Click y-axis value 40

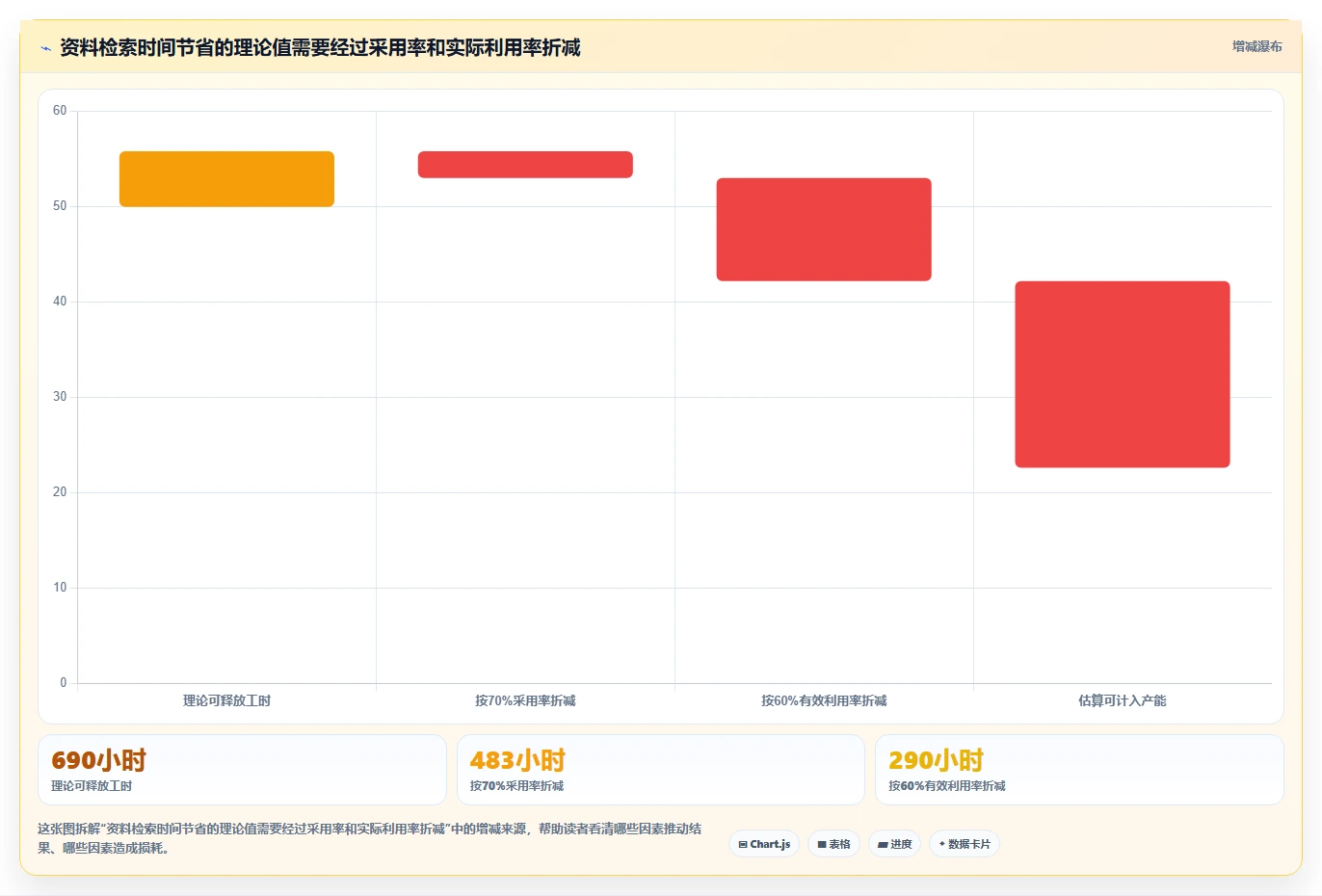(60, 302)
